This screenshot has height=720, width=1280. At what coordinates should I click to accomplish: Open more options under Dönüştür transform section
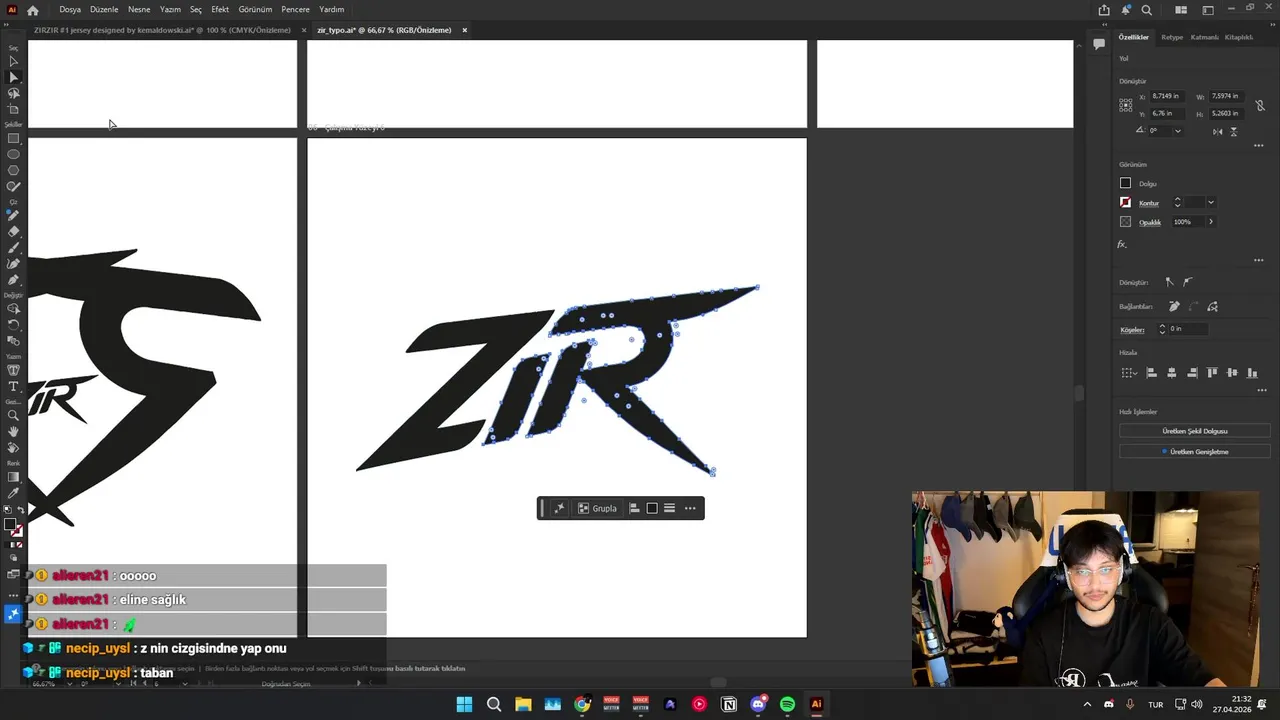[x=1258, y=146]
